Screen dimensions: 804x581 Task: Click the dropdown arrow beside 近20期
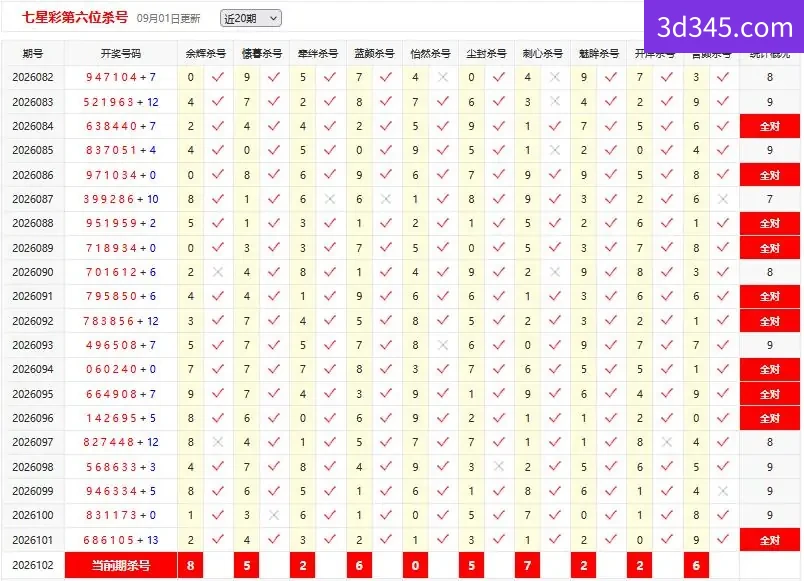click(x=273, y=18)
